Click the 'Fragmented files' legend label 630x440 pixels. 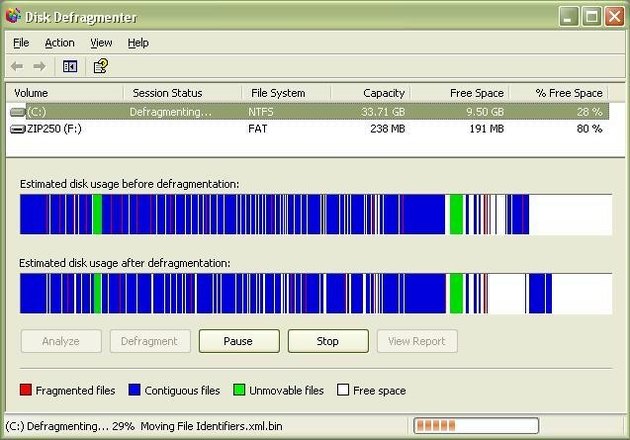75,391
